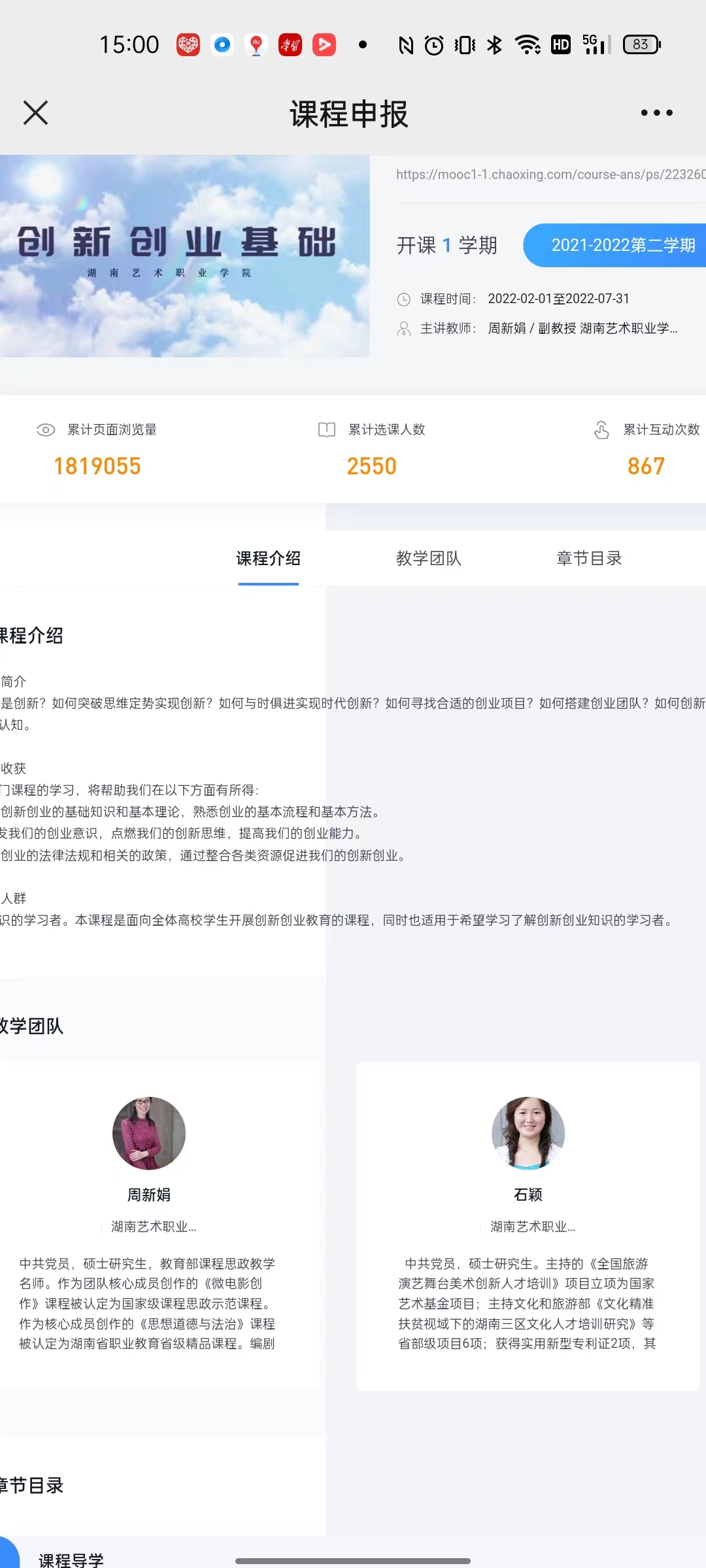Tap the battery indicator in status bar

pyautogui.click(x=641, y=44)
